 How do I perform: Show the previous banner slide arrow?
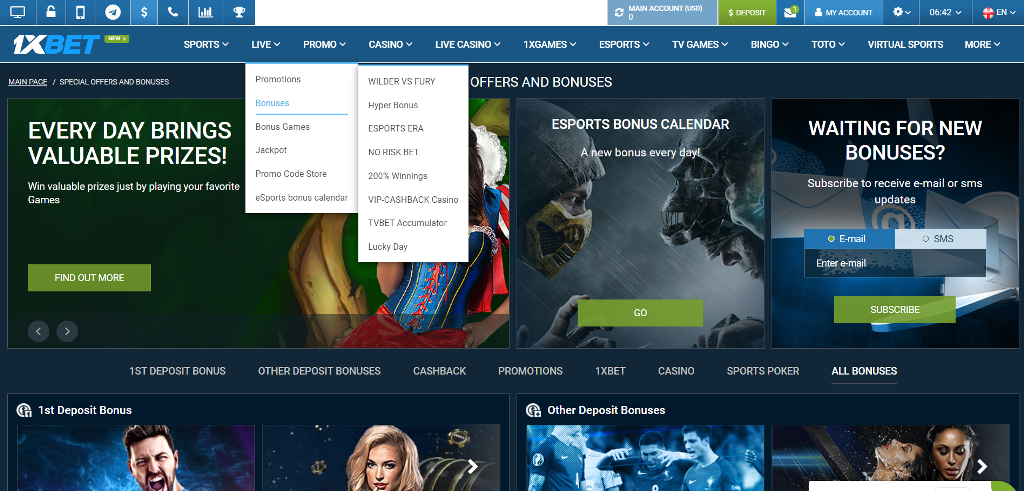click(x=39, y=331)
